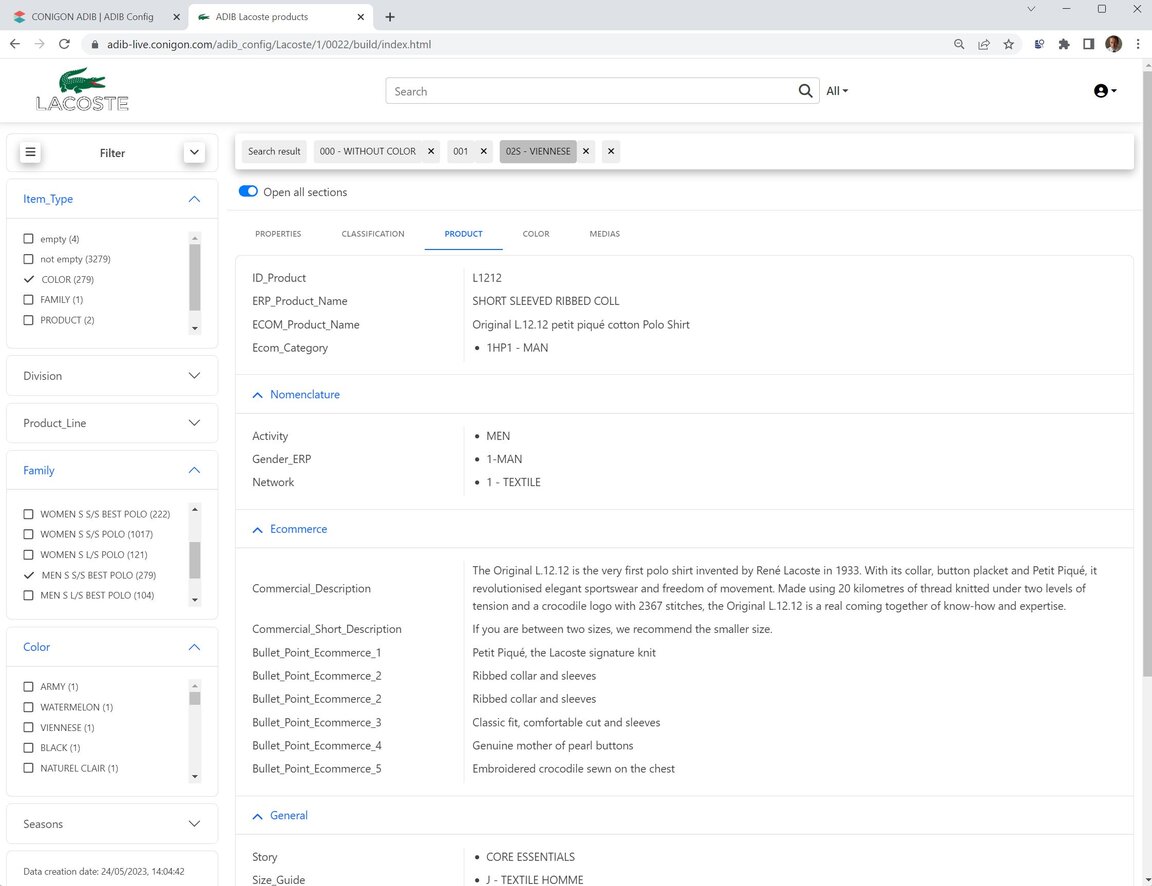The width and height of the screenshot is (1152, 886).
Task: Check the PRODUCT (2) checkbox
Action: coord(29,320)
